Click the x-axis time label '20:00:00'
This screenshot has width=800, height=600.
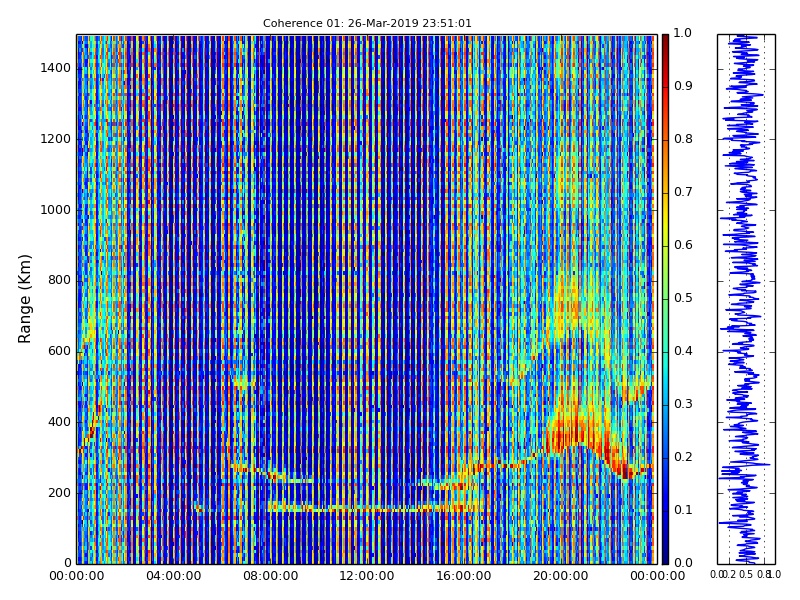click(561, 577)
